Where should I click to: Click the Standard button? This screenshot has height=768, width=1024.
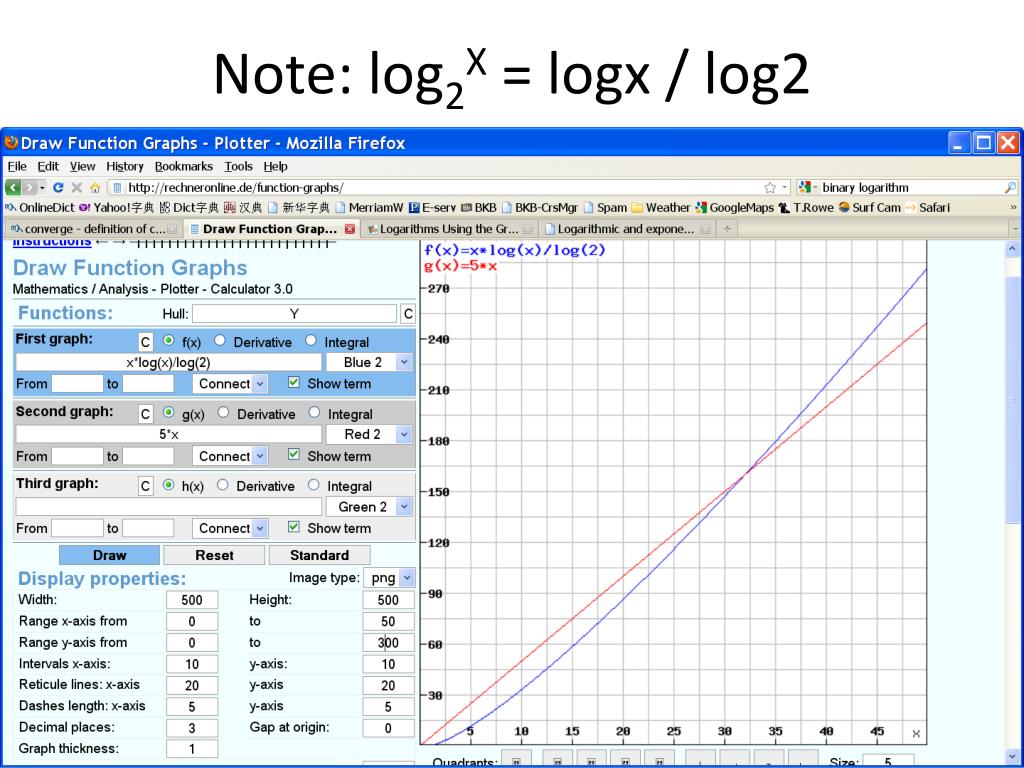(319, 555)
